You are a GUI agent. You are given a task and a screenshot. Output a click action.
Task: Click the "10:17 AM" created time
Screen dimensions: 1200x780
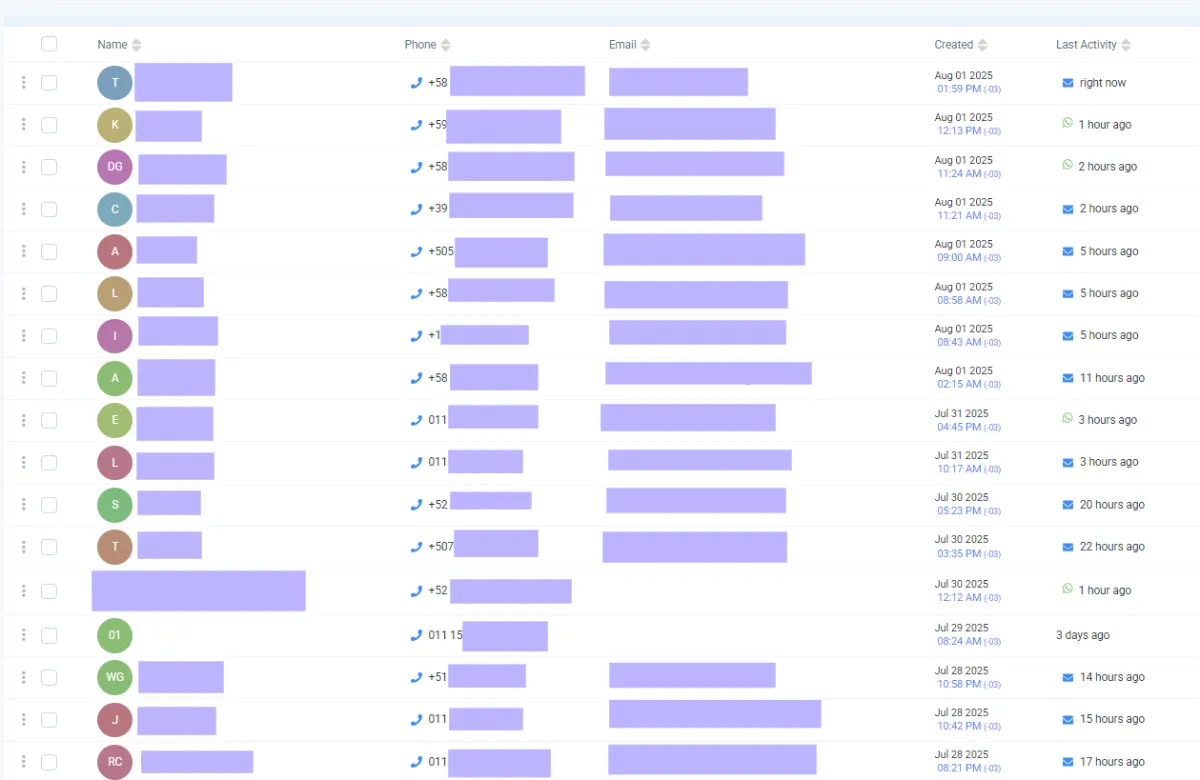point(959,469)
